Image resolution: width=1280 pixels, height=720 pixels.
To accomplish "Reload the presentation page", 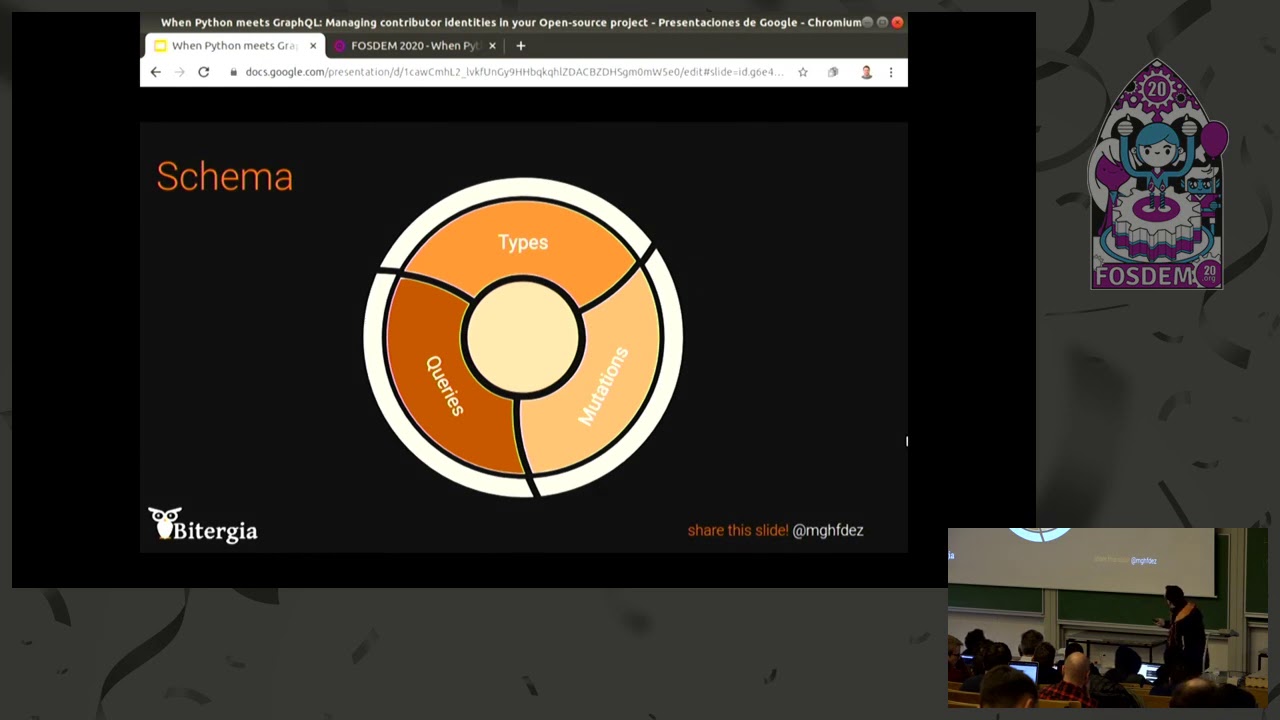I will (204, 72).
